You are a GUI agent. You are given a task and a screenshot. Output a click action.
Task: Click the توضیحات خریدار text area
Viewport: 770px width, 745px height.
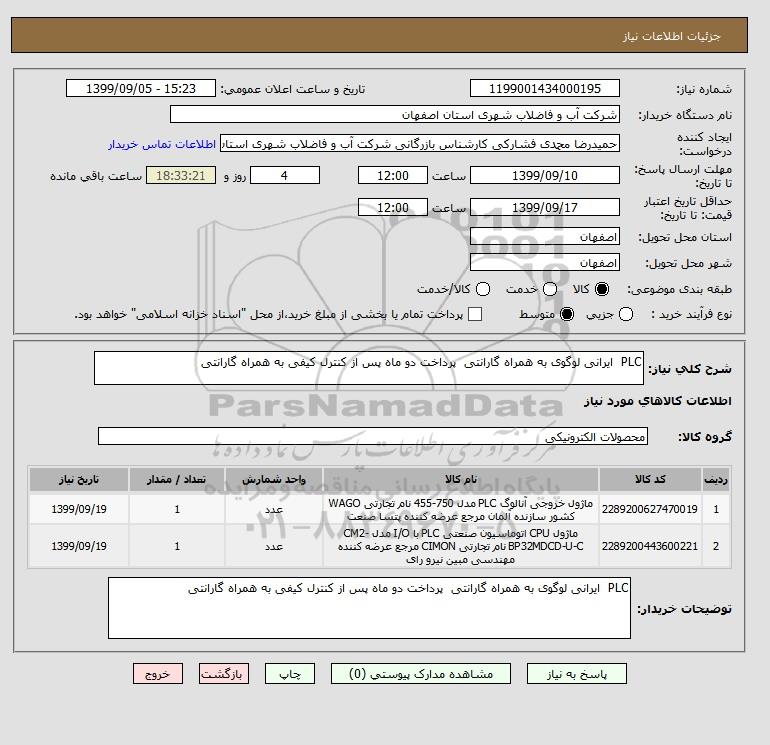(369, 608)
